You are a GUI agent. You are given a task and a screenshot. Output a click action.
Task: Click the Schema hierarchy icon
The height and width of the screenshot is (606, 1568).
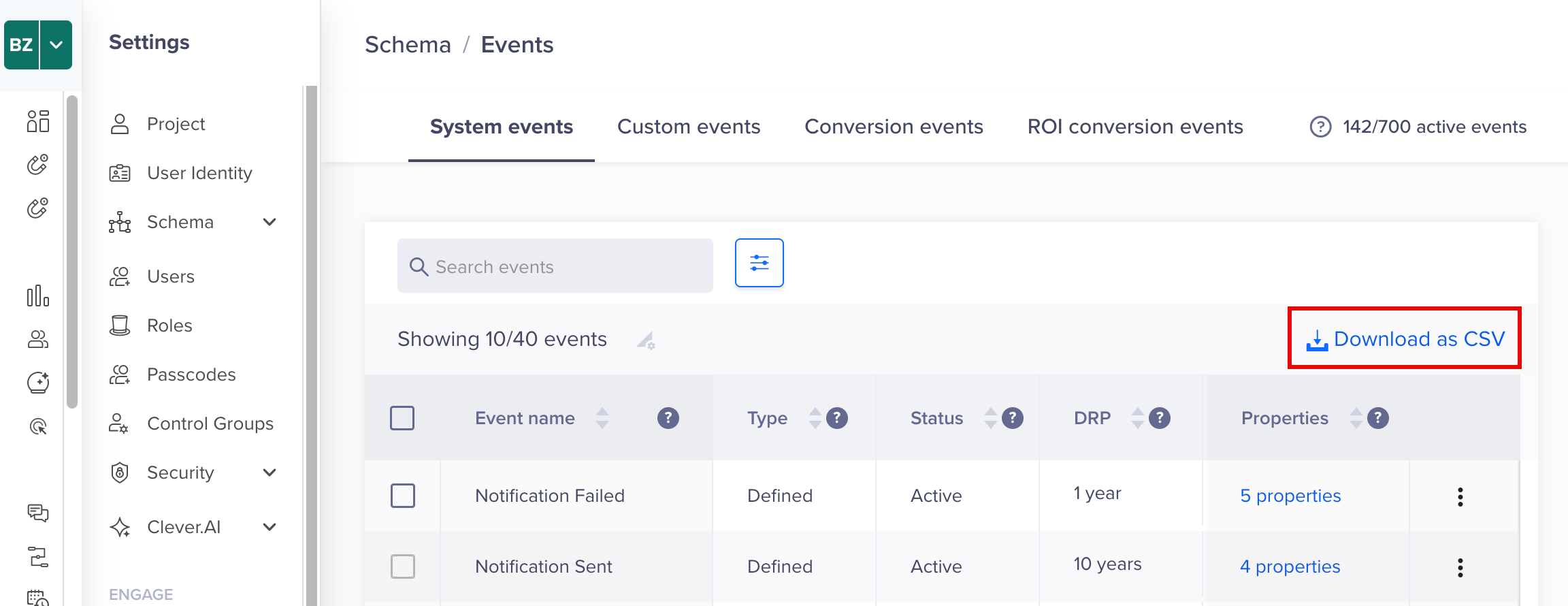120,222
